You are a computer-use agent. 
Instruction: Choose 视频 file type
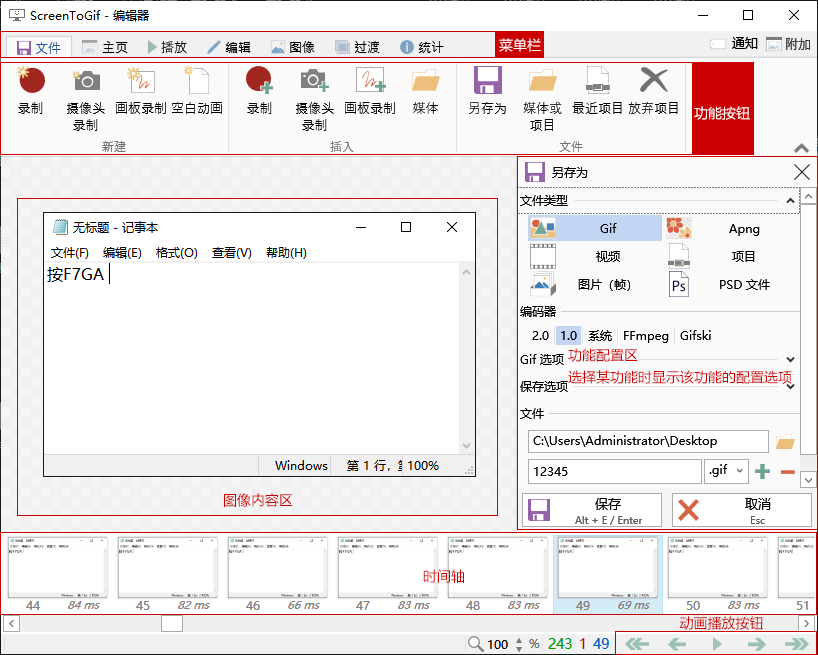tap(595, 256)
